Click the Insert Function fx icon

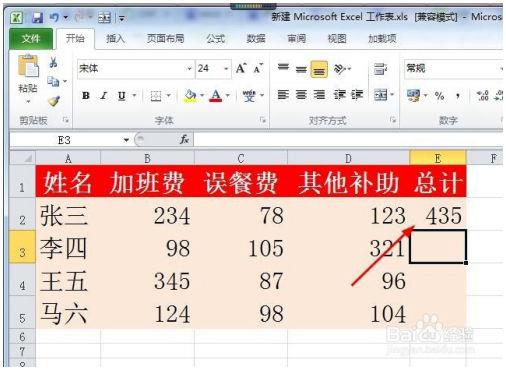(184, 139)
